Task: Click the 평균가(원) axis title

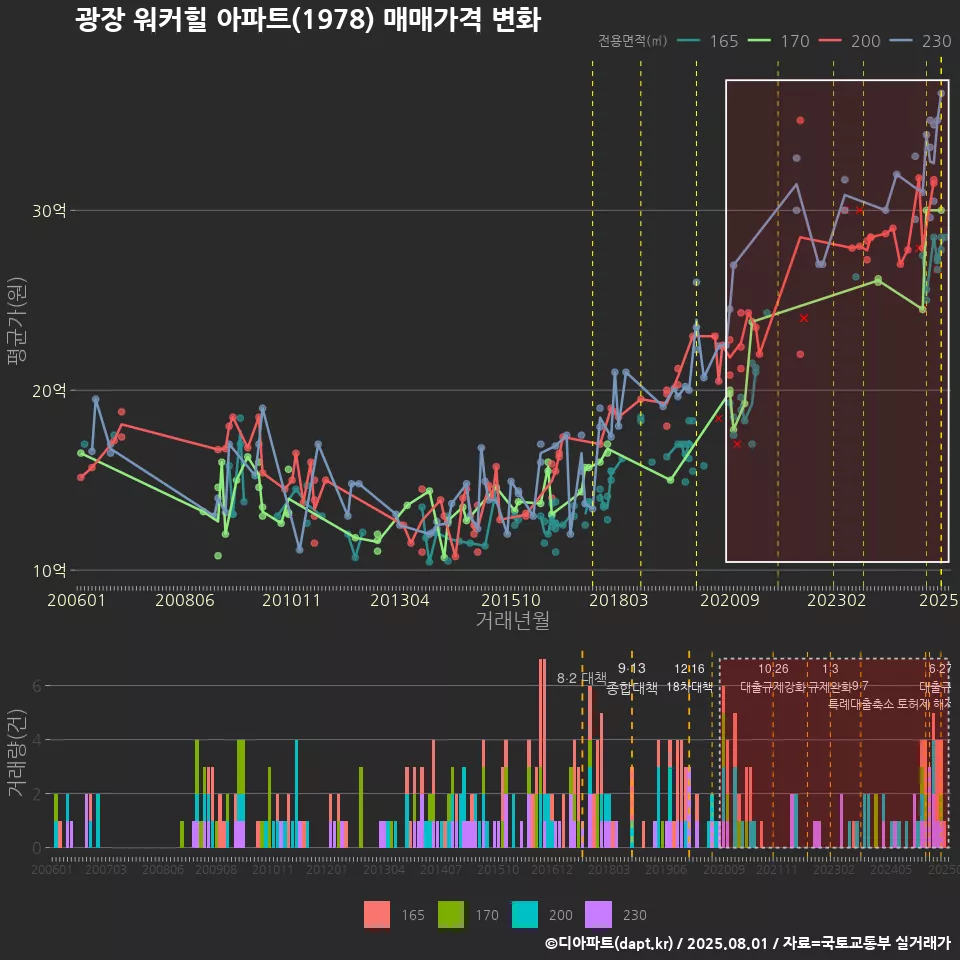Action: tap(17, 321)
